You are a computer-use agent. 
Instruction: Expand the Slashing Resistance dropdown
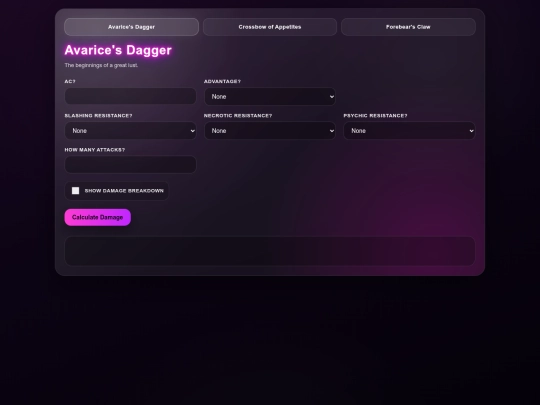131,131
